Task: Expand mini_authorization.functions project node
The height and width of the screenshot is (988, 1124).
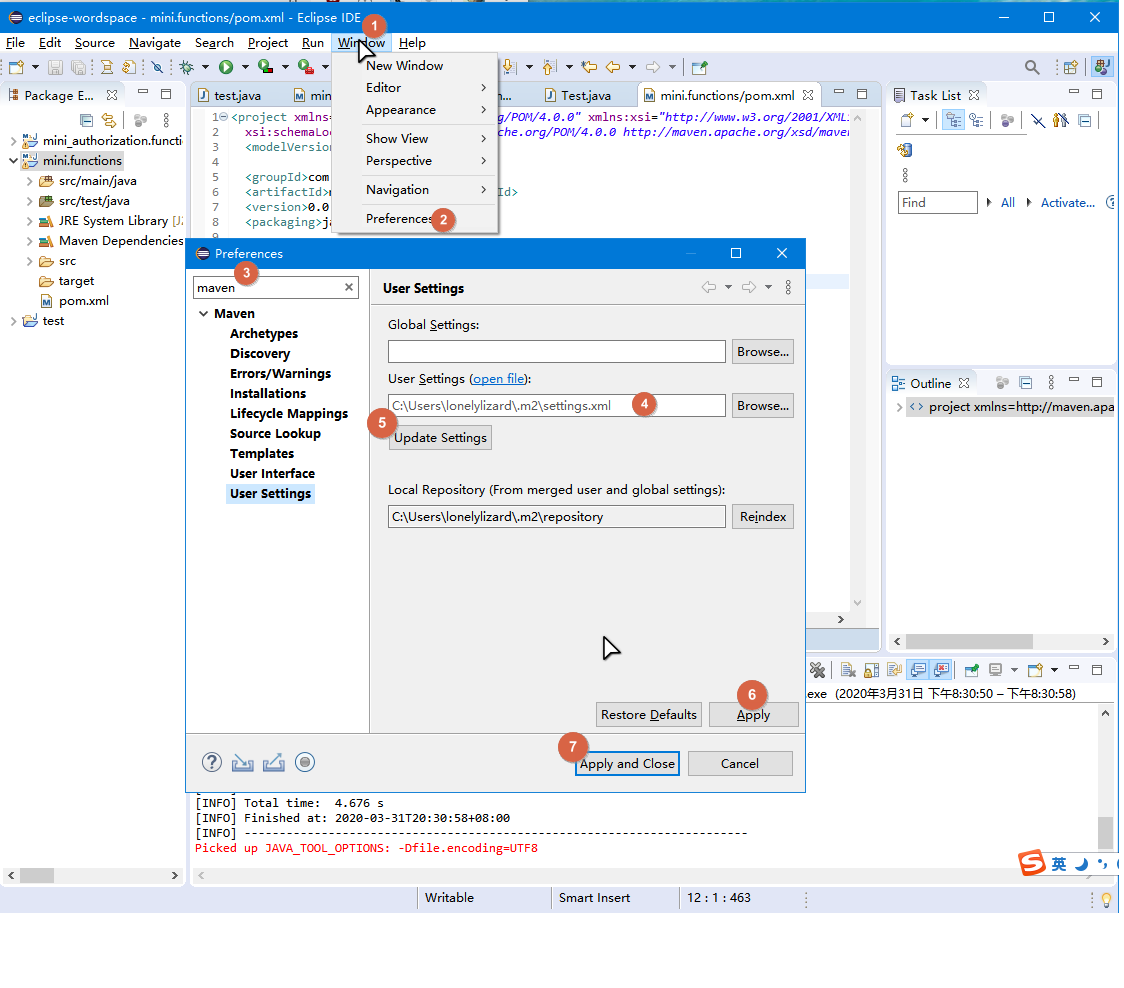Action: click(x=13, y=141)
